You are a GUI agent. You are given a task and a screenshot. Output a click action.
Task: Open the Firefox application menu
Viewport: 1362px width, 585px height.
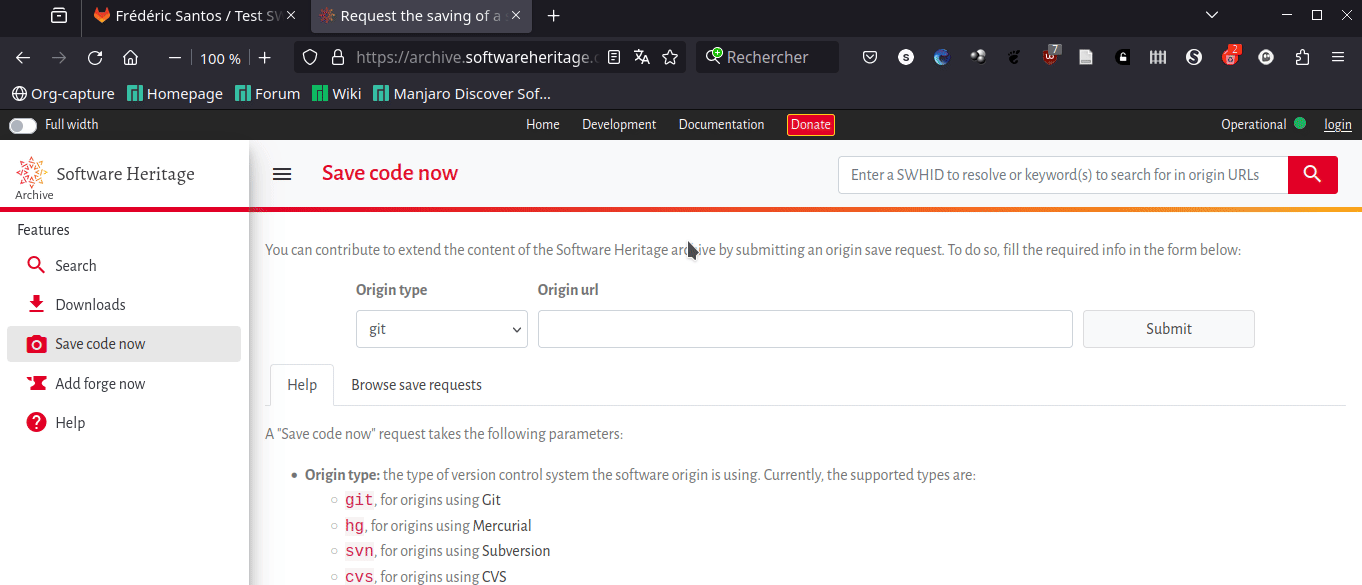[1338, 57]
